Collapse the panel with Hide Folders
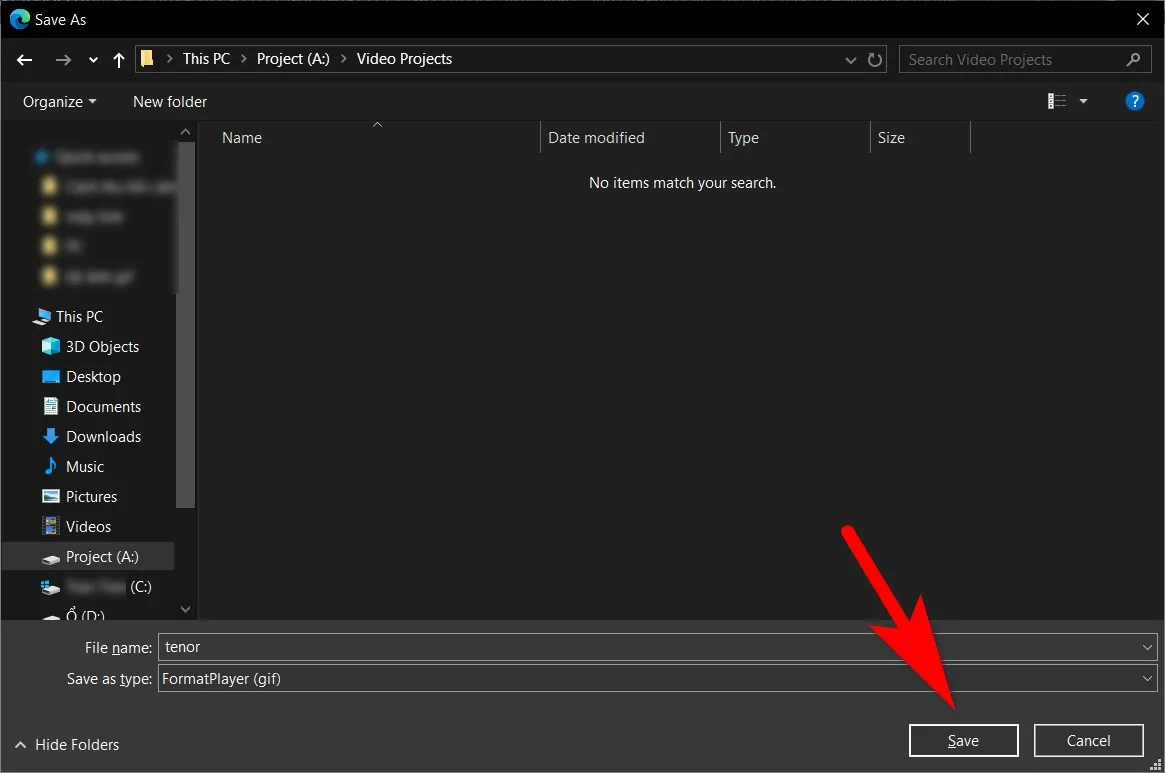Viewport: 1165px width, 773px height. point(67,745)
